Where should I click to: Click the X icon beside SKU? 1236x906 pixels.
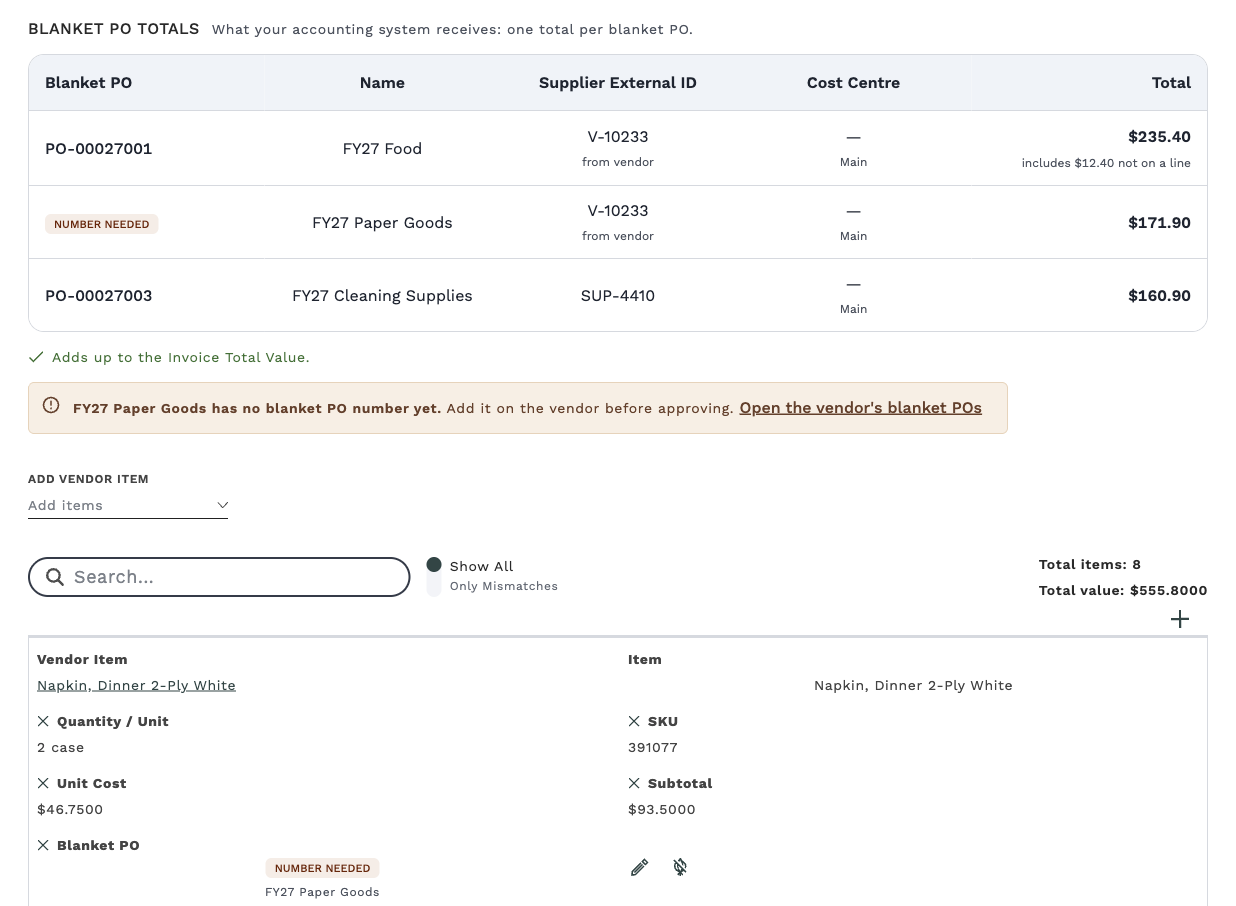coord(634,721)
